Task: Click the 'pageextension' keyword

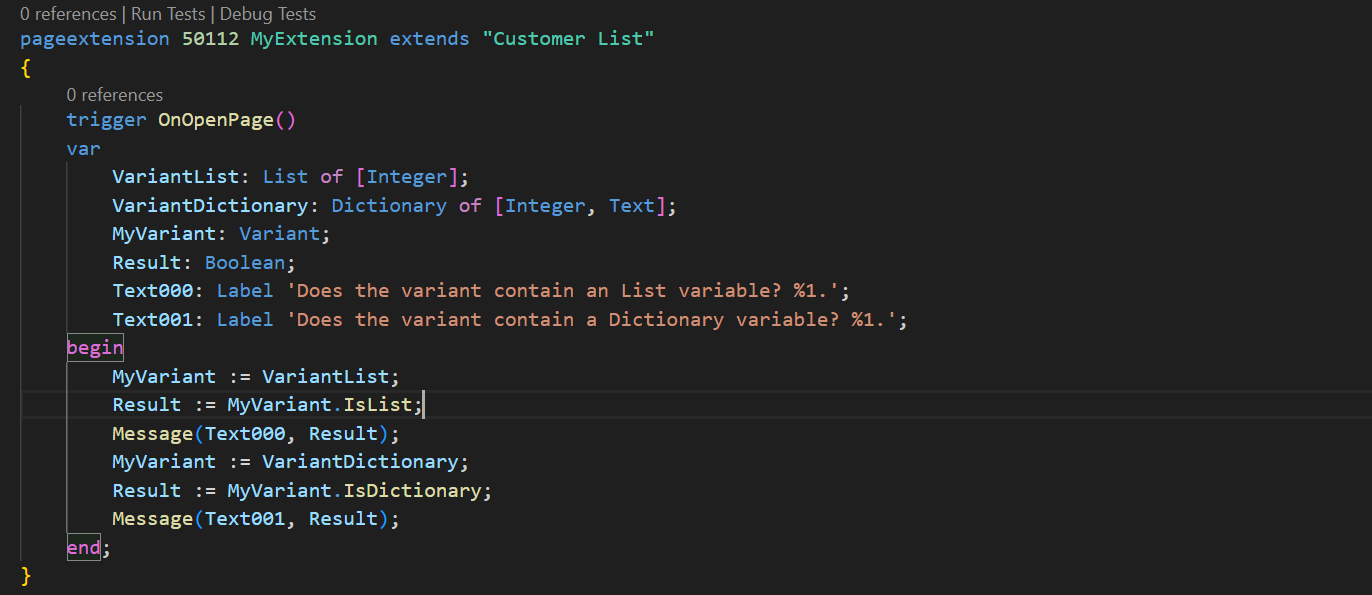Action: [95, 39]
